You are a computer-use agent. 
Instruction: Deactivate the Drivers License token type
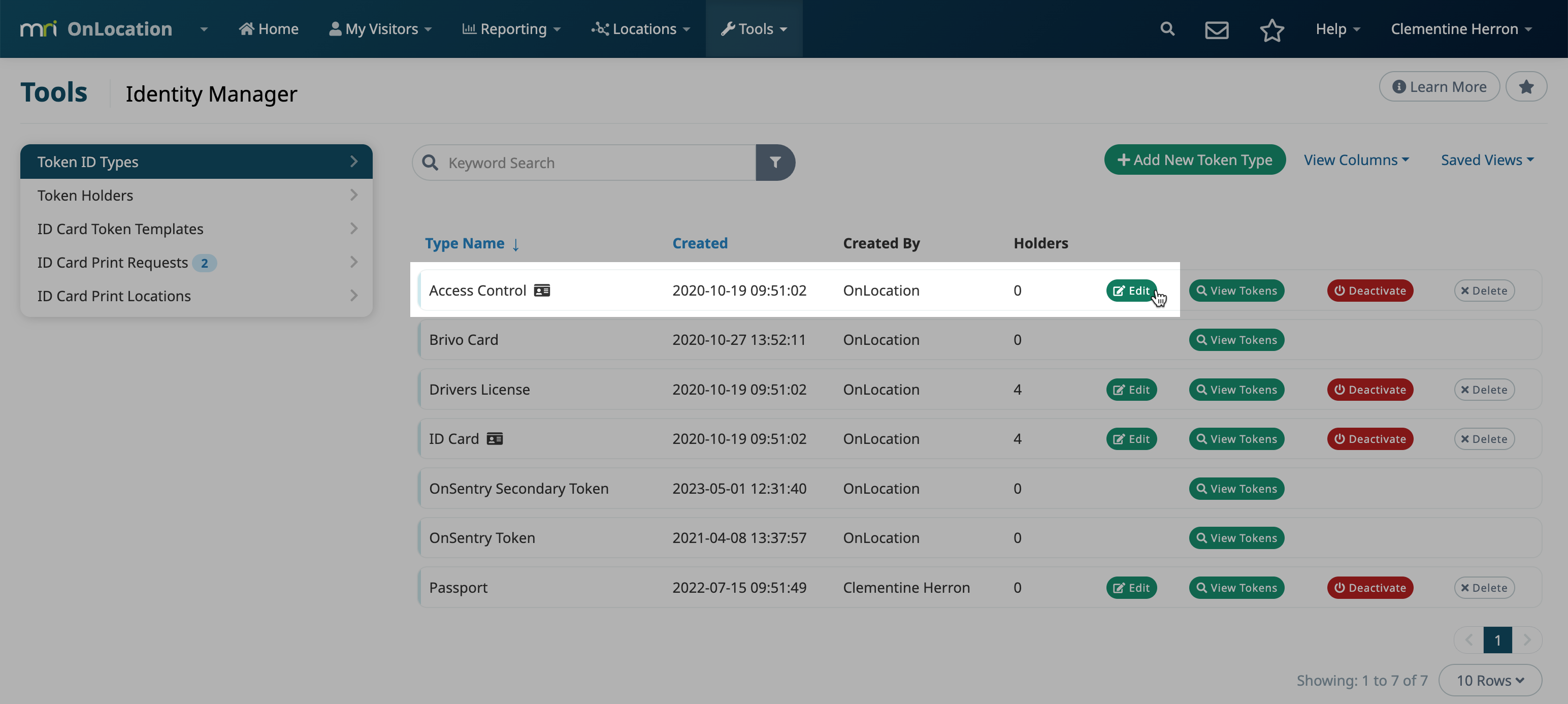click(x=1369, y=389)
